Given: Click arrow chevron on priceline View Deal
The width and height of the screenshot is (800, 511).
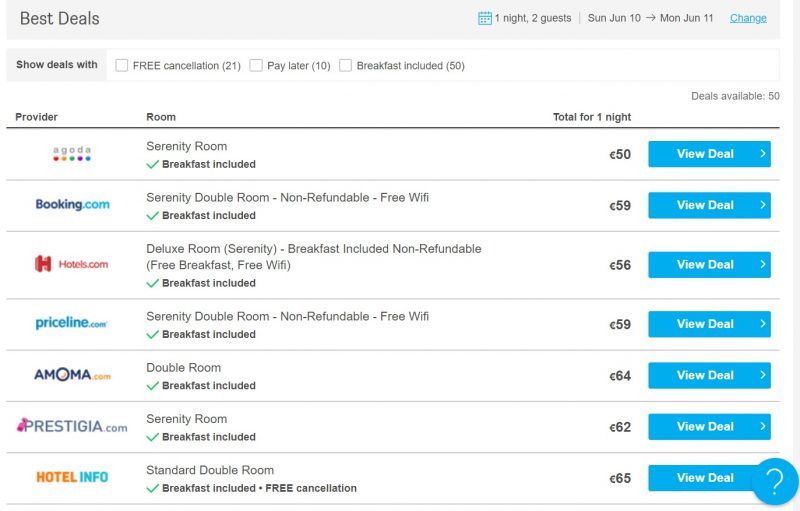Looking at the screenshot, I should pyautogui.click(x=763, y=324).
